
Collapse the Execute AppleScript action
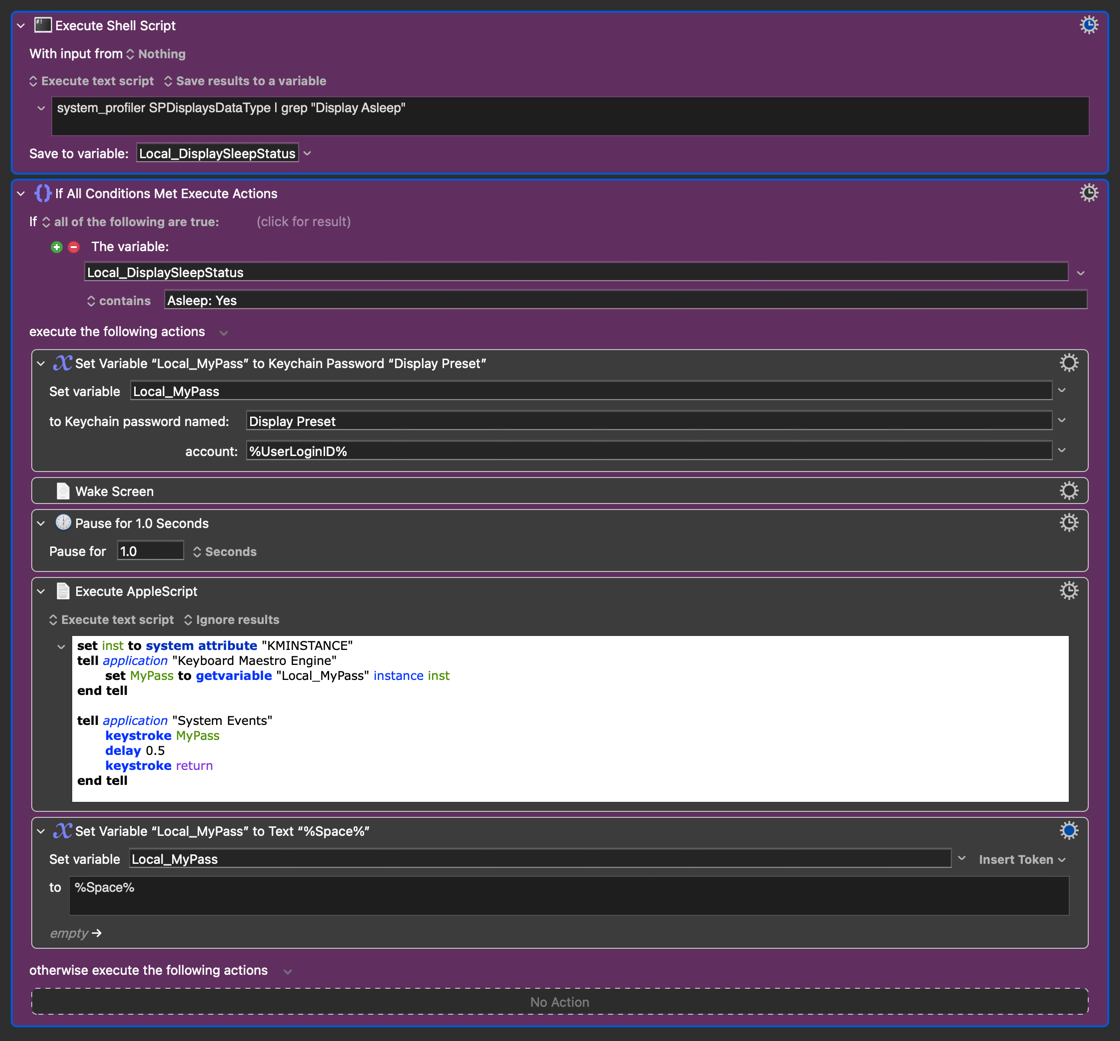(x=41, y=592)
